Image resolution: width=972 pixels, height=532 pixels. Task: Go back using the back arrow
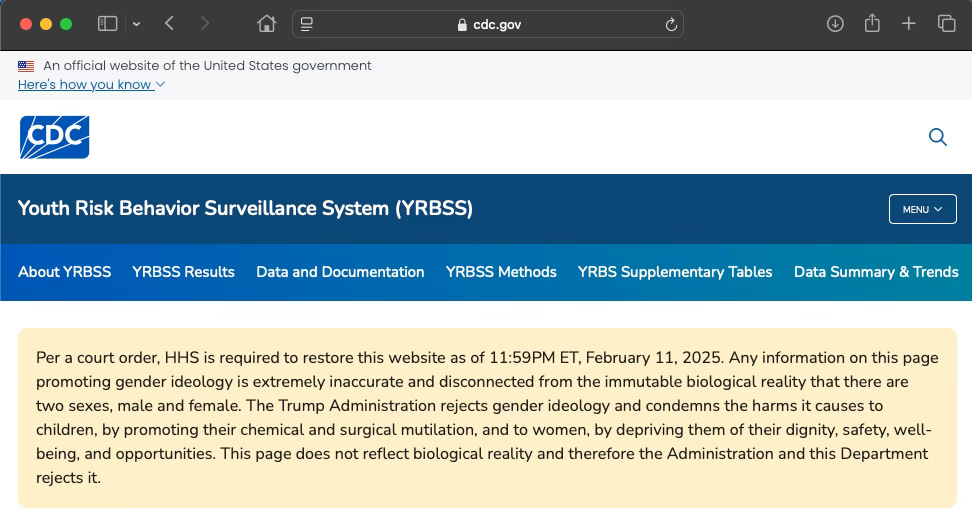click(169, 24)
